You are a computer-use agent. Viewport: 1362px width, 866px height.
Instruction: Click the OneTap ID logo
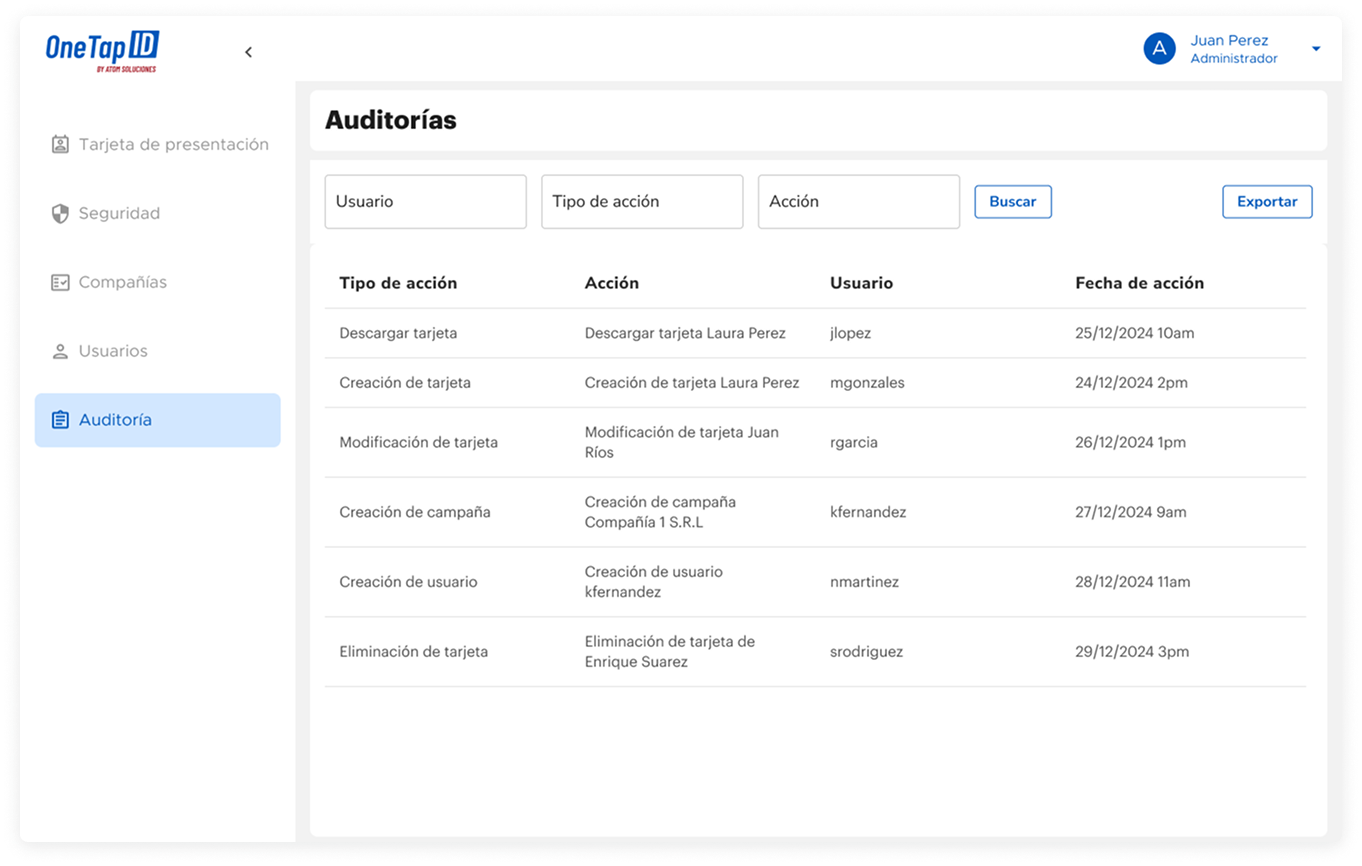pyautogui.click(x=102, y=51)
